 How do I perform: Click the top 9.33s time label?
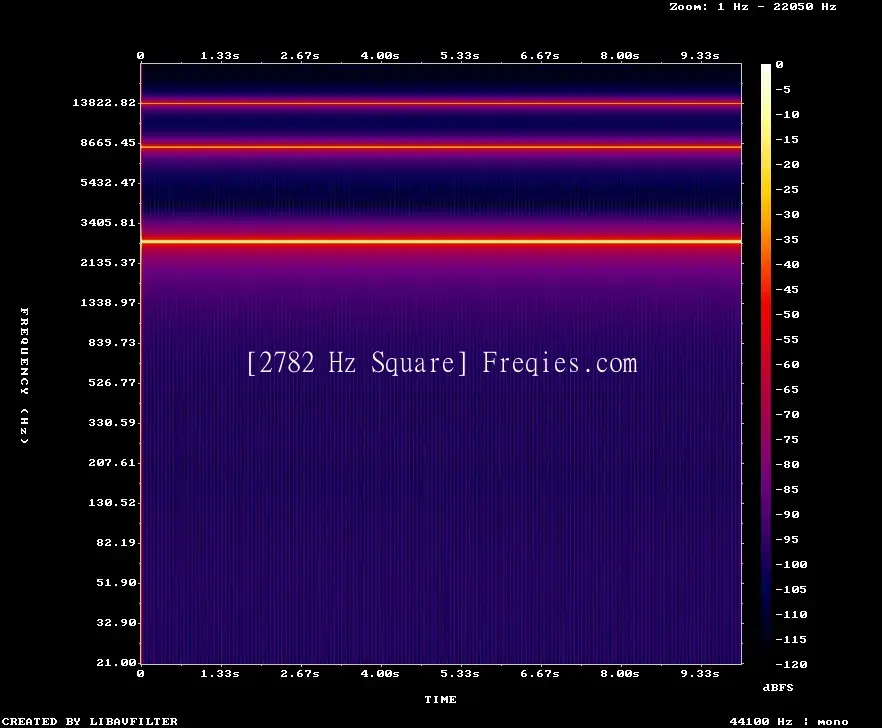(x=700, y=55)
